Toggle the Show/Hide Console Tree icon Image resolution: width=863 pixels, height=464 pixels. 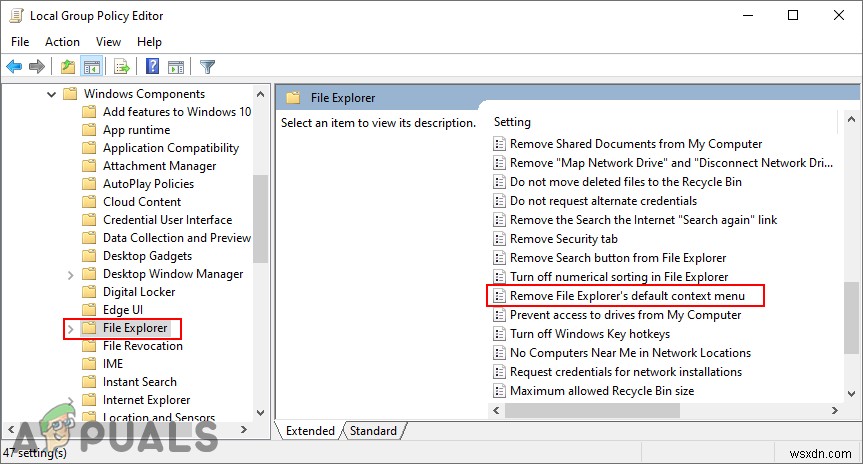tap(92, 67)
